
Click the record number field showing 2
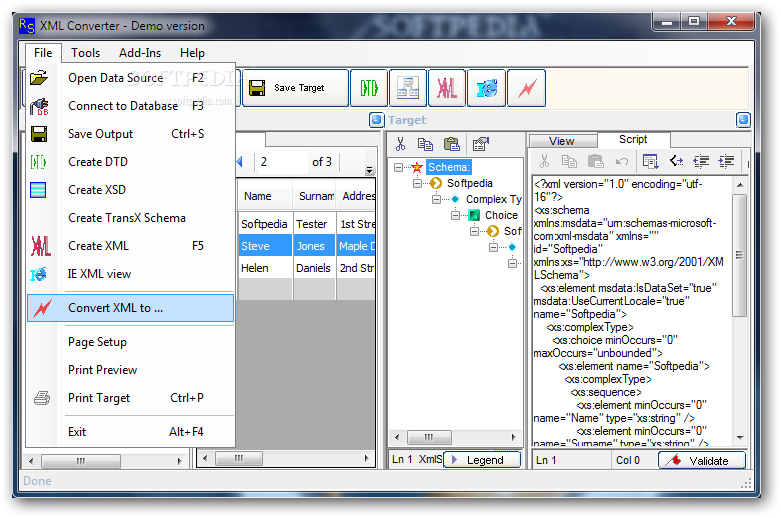(x=281, y=162)
